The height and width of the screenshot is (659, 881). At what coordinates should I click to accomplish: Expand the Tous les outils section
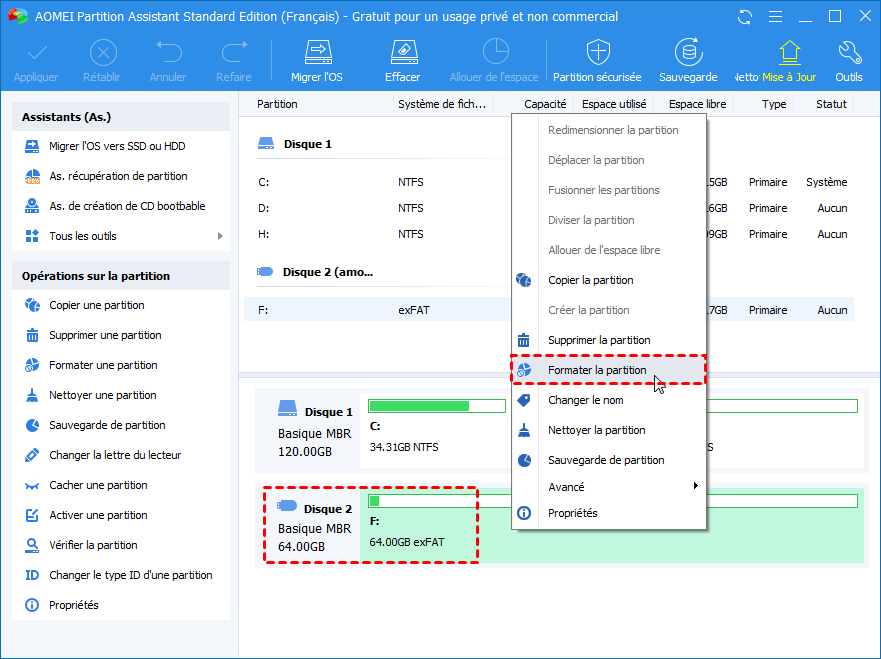coord(83,237)
